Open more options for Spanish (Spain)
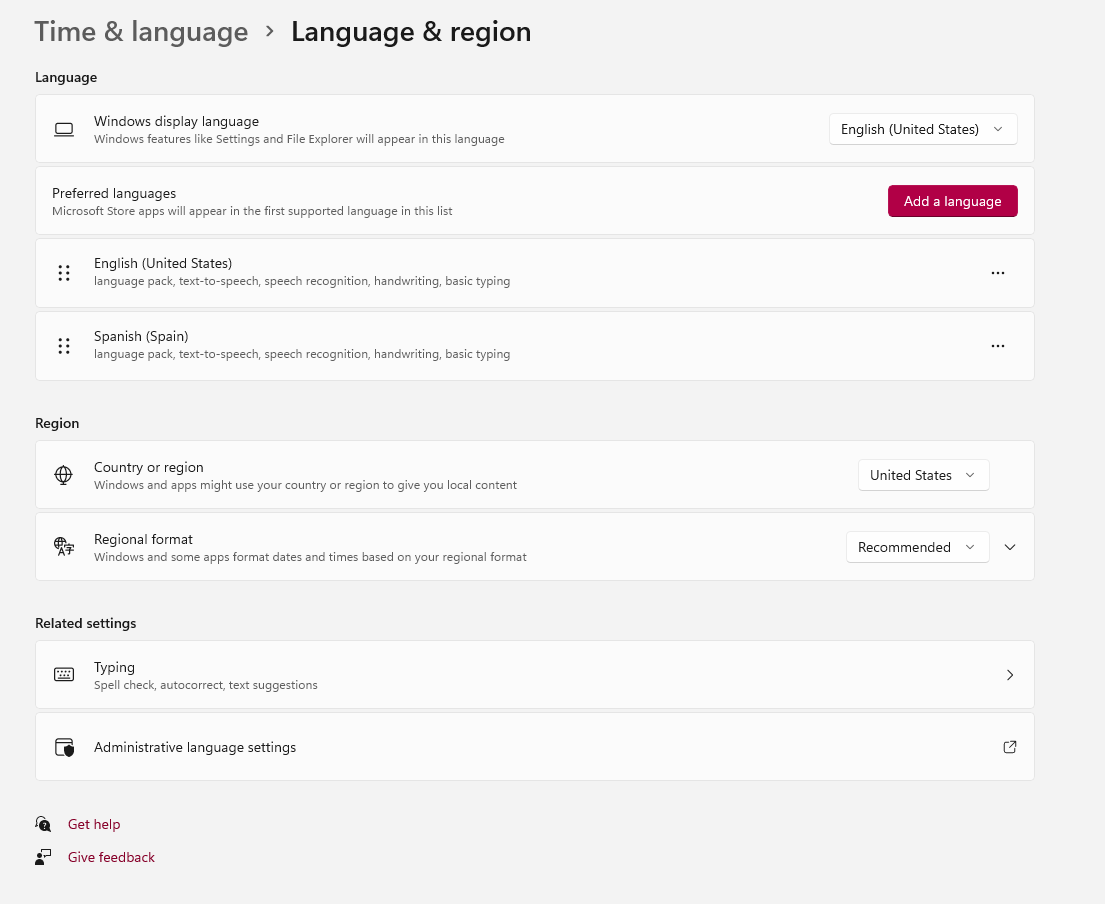This screenshot has width=1105, height=904. 997,346
